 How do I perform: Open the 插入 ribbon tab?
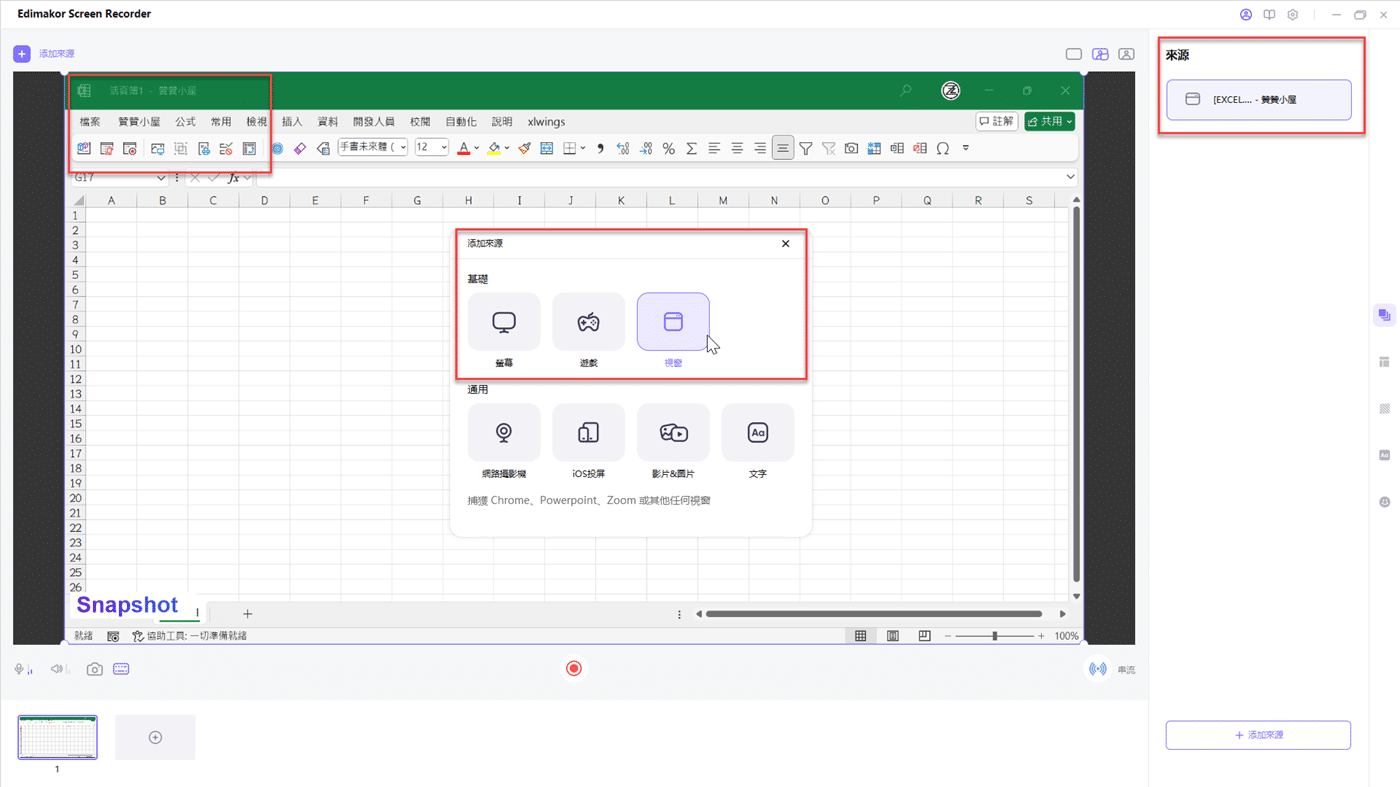click(292, 122)
